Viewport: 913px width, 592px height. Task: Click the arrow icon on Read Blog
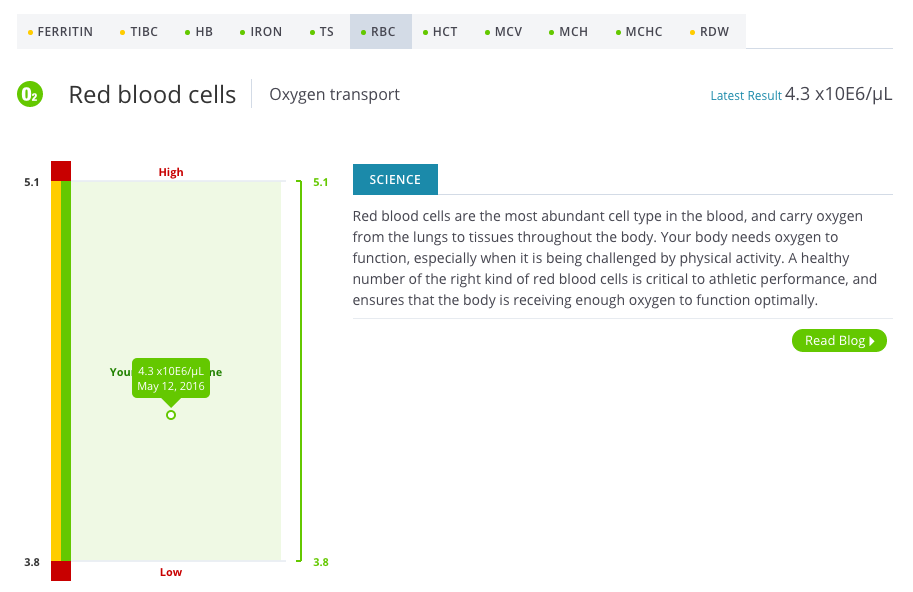pos(870,340)
